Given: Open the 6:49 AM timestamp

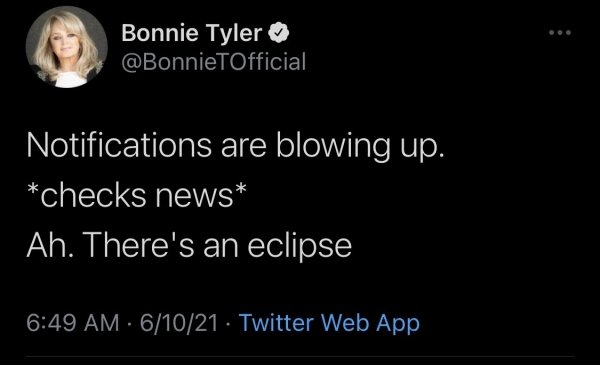Looking at the screenshot, I should (x=73, y=323).
